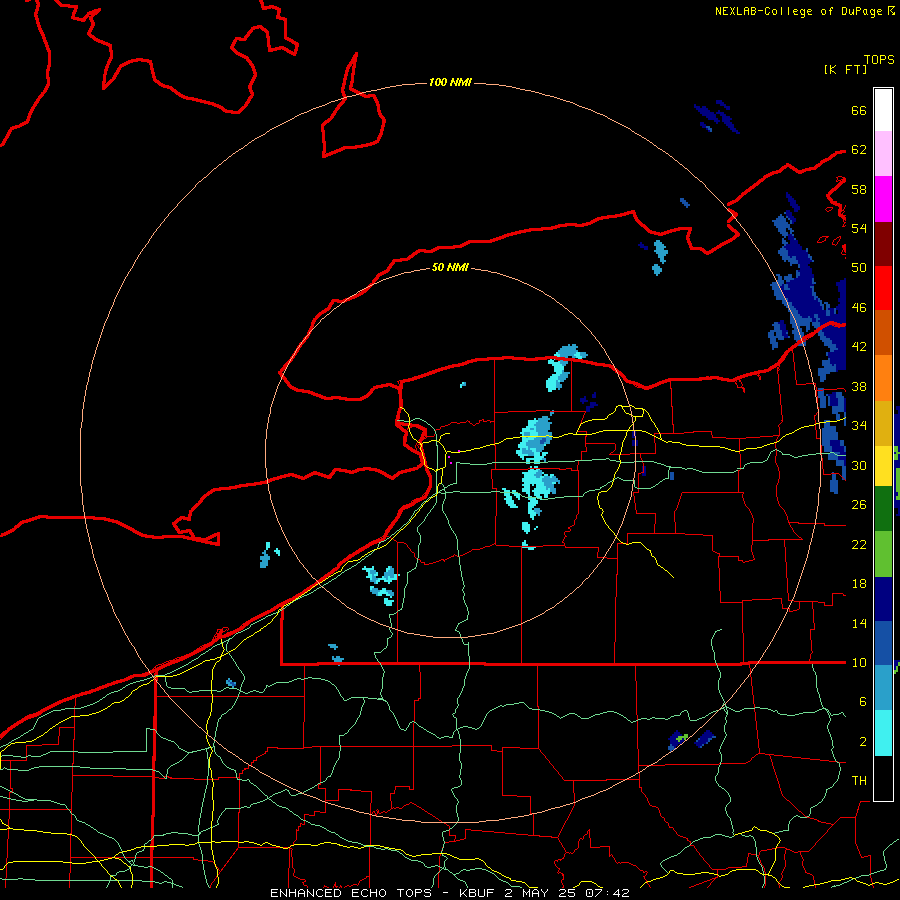Pick the light blue legend swatch
The image size is (900, 900).
pos(883,688)
